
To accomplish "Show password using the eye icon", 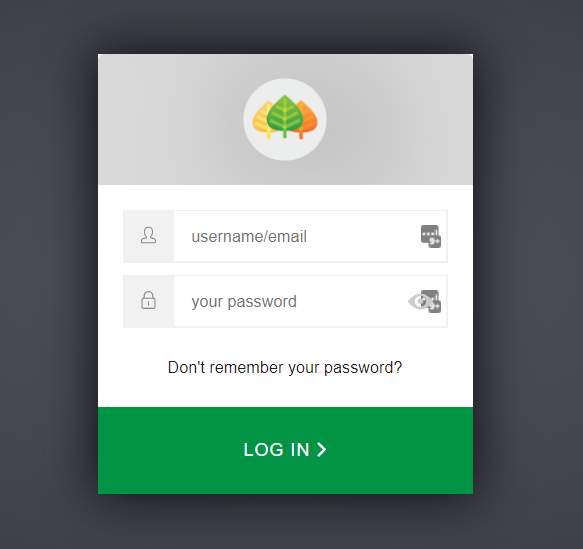I will point(419,301).
